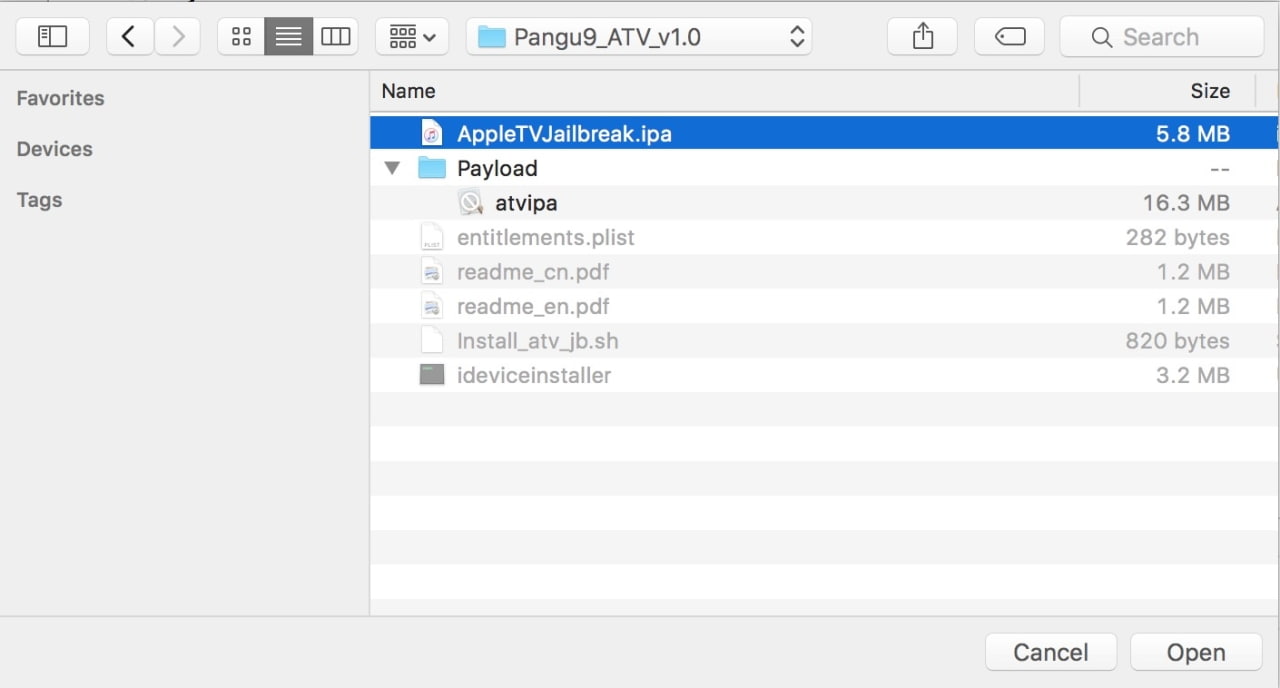1280x688 pixels.
Task: Select the atvipa app icon
Action: click(470, 203)
